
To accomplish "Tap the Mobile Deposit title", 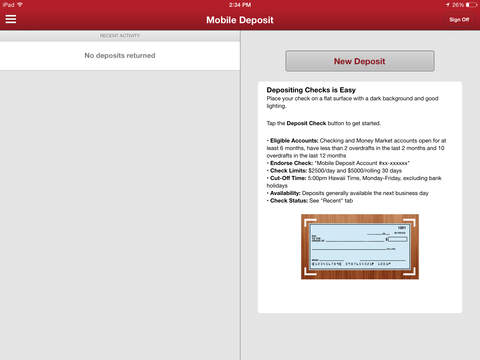I will [240, 20].
